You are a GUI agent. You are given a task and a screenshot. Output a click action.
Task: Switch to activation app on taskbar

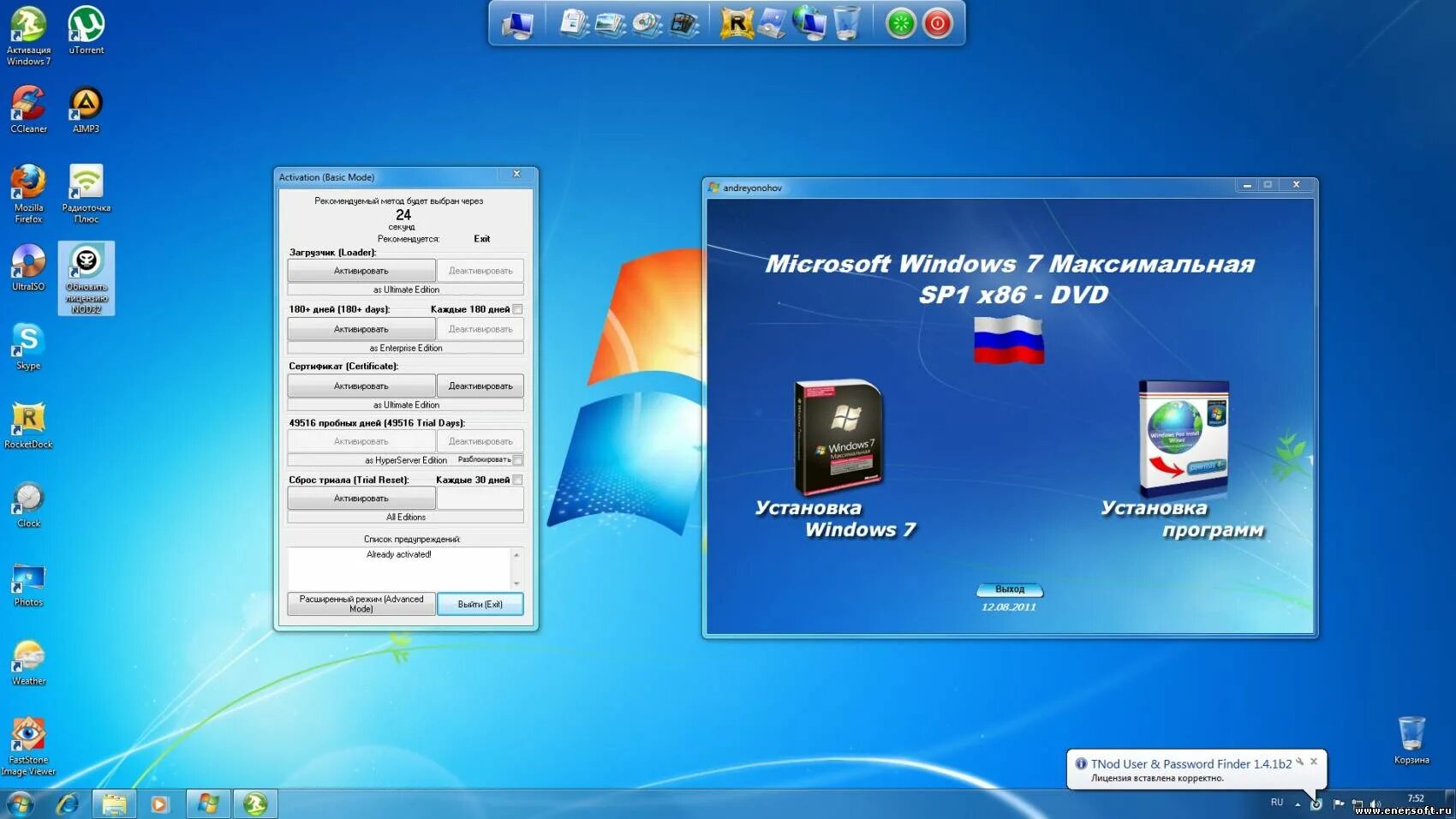[255, 804]
